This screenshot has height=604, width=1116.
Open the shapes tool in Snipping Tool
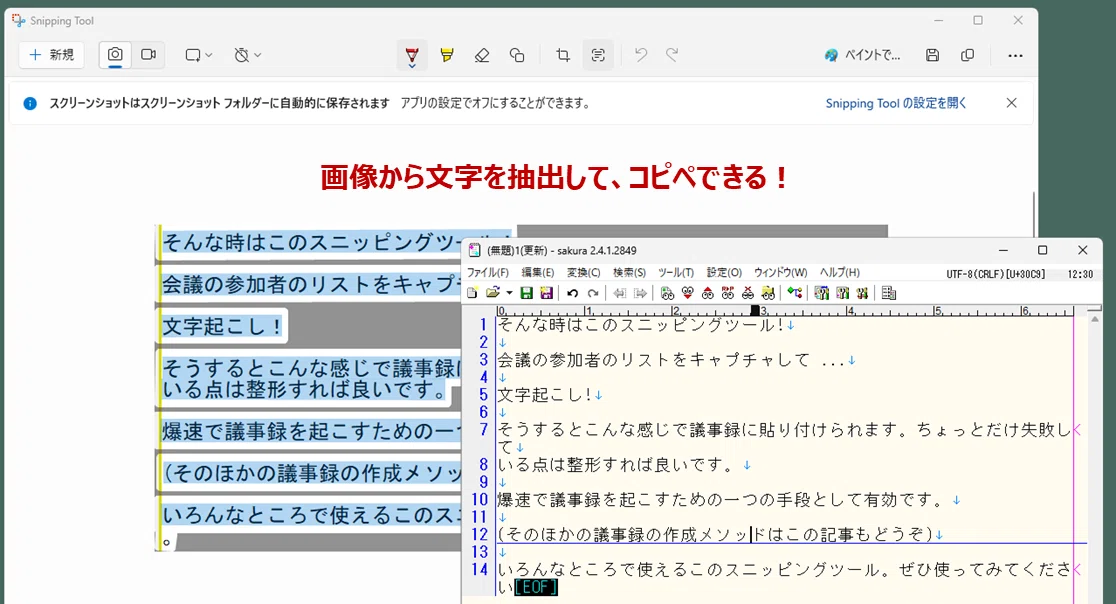tap(517, 55)
